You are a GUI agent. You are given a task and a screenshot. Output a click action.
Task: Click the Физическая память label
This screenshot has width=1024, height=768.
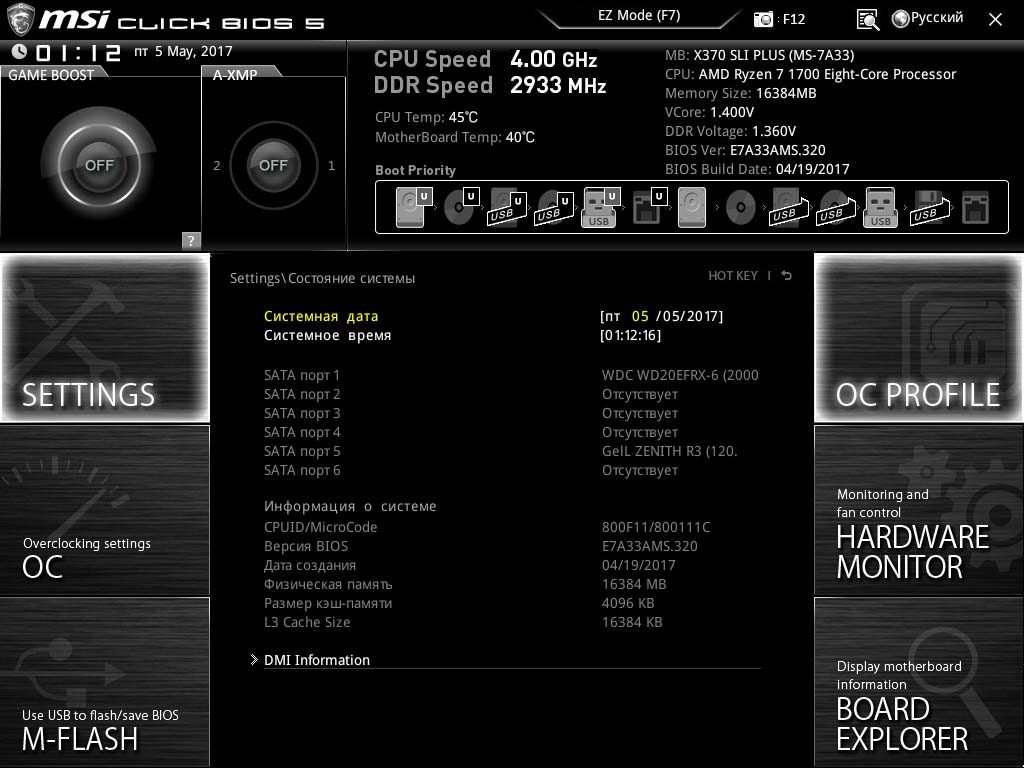coord(328,584)
